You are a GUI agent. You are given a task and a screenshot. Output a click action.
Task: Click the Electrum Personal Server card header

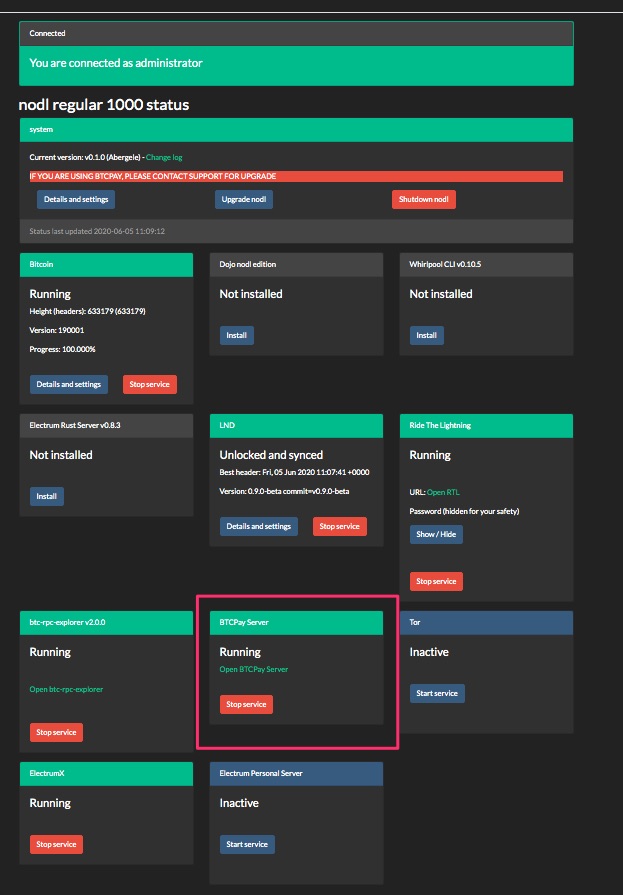(x=296, y=773)
